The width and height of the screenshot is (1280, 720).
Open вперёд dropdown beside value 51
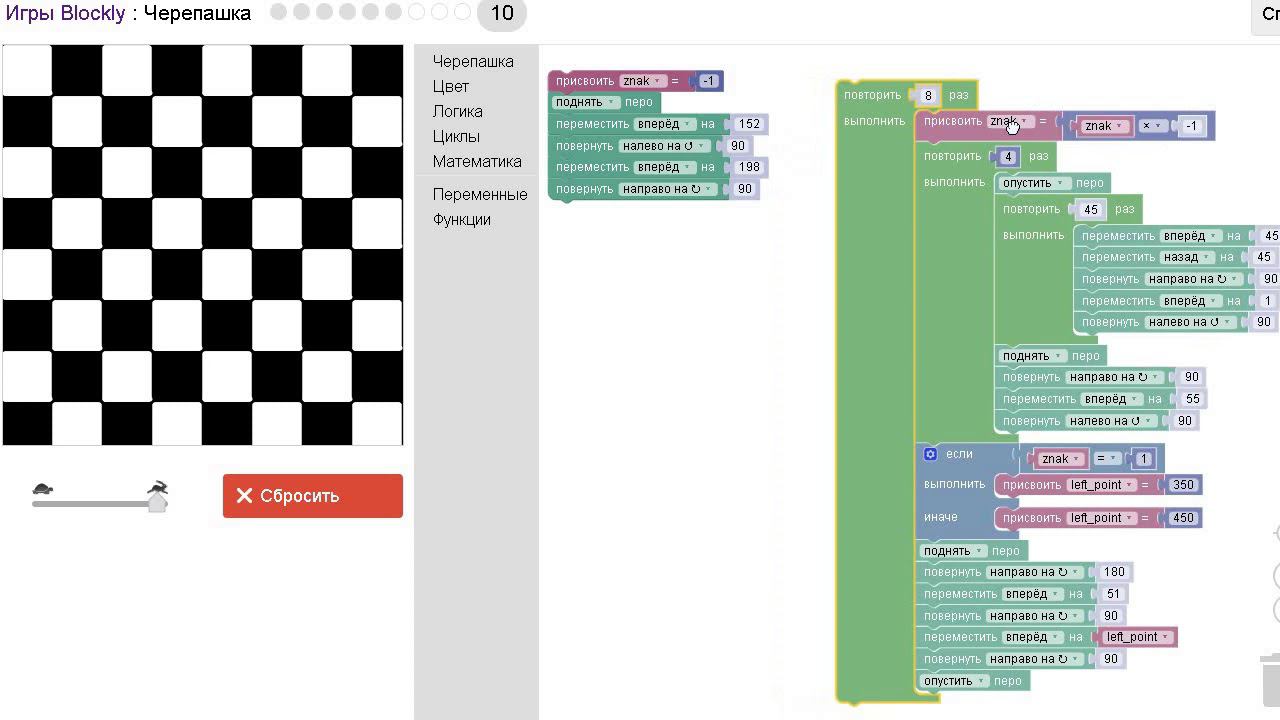(1033, 594)
